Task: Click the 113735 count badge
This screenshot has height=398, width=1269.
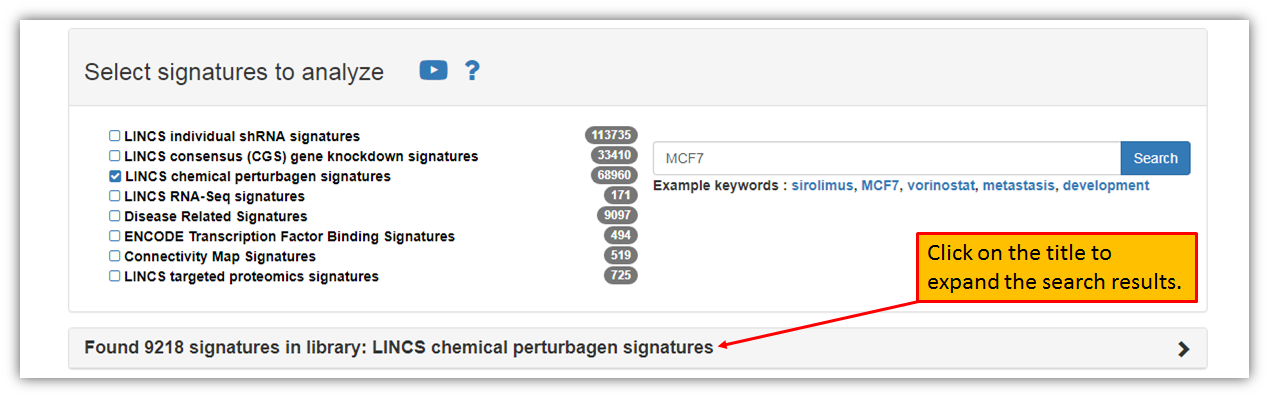Action: pos(611,135)
